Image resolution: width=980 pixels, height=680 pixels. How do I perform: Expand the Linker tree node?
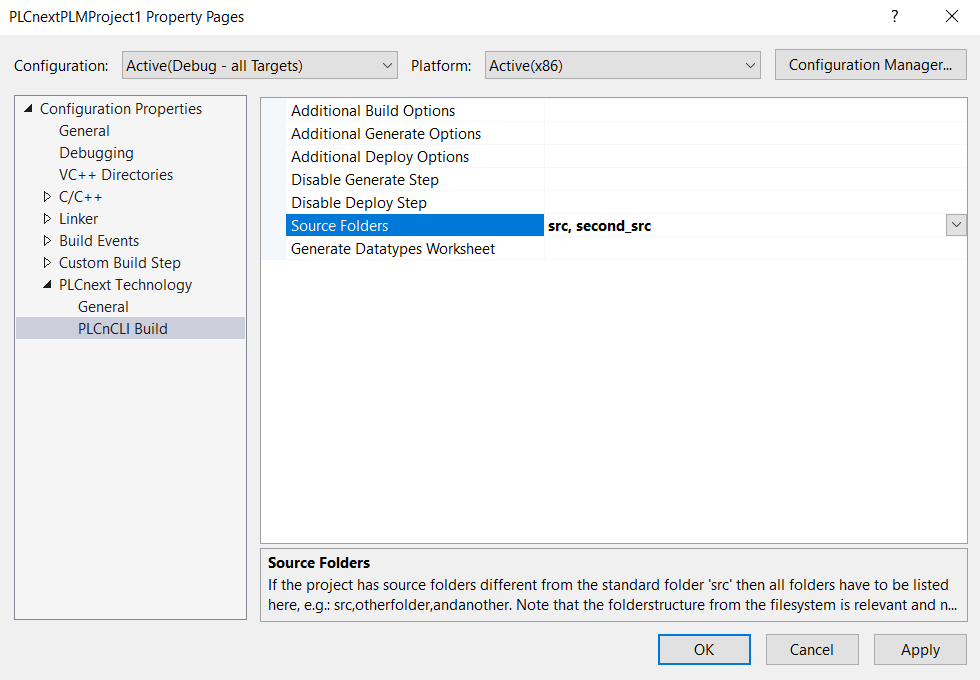(47, 219)
